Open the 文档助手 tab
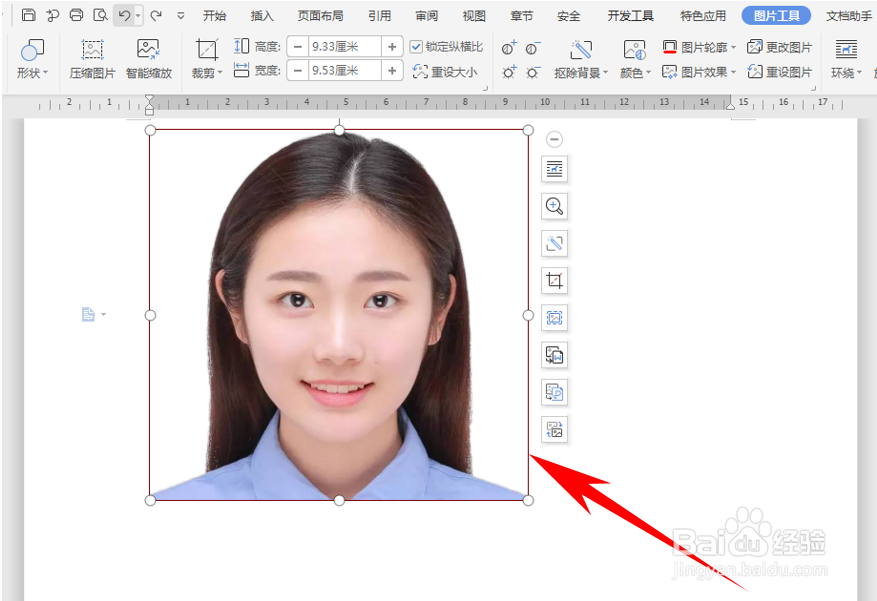 click(848, 16)
